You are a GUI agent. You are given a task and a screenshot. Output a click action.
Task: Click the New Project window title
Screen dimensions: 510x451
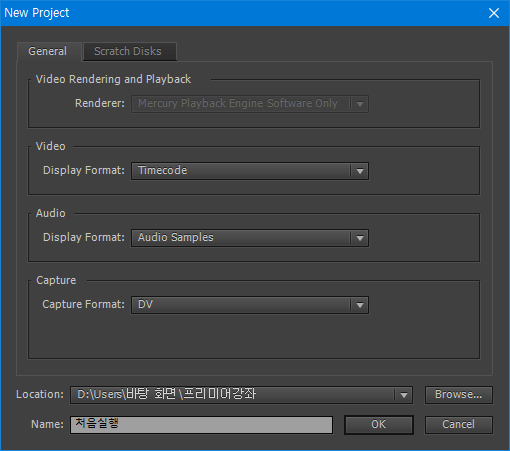[37, 13]
